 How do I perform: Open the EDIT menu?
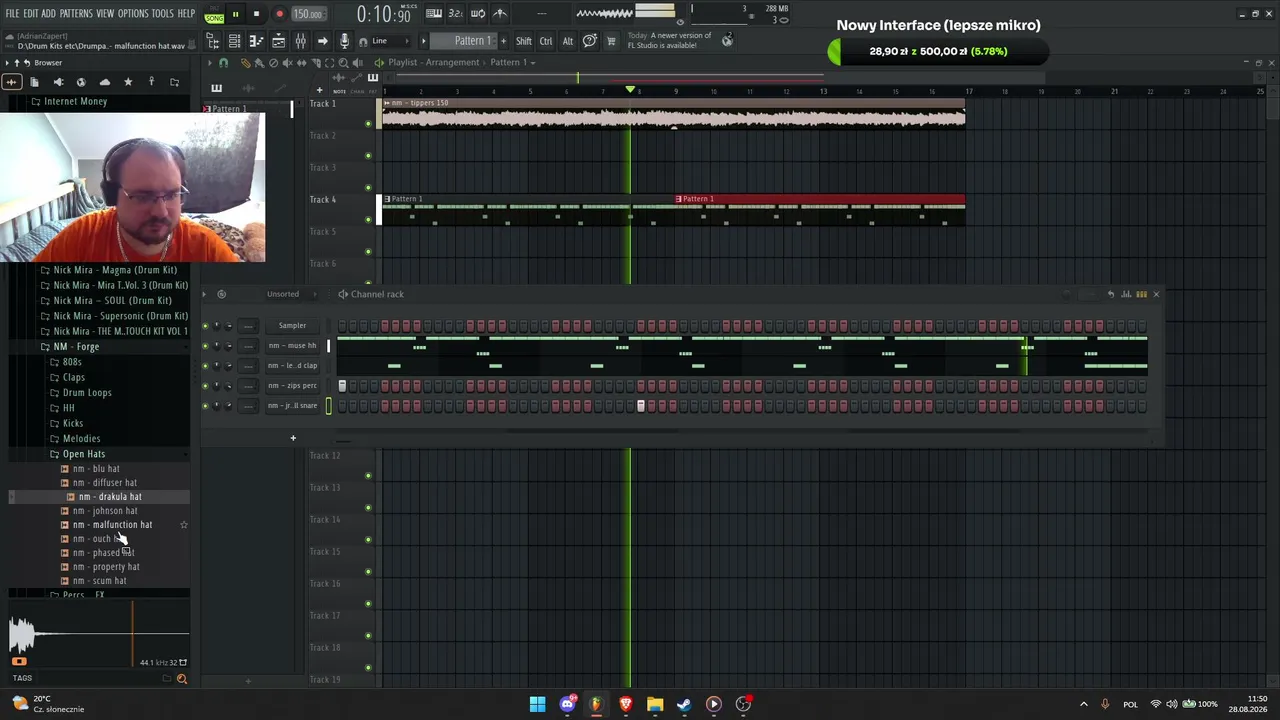(x=32, y=14)
